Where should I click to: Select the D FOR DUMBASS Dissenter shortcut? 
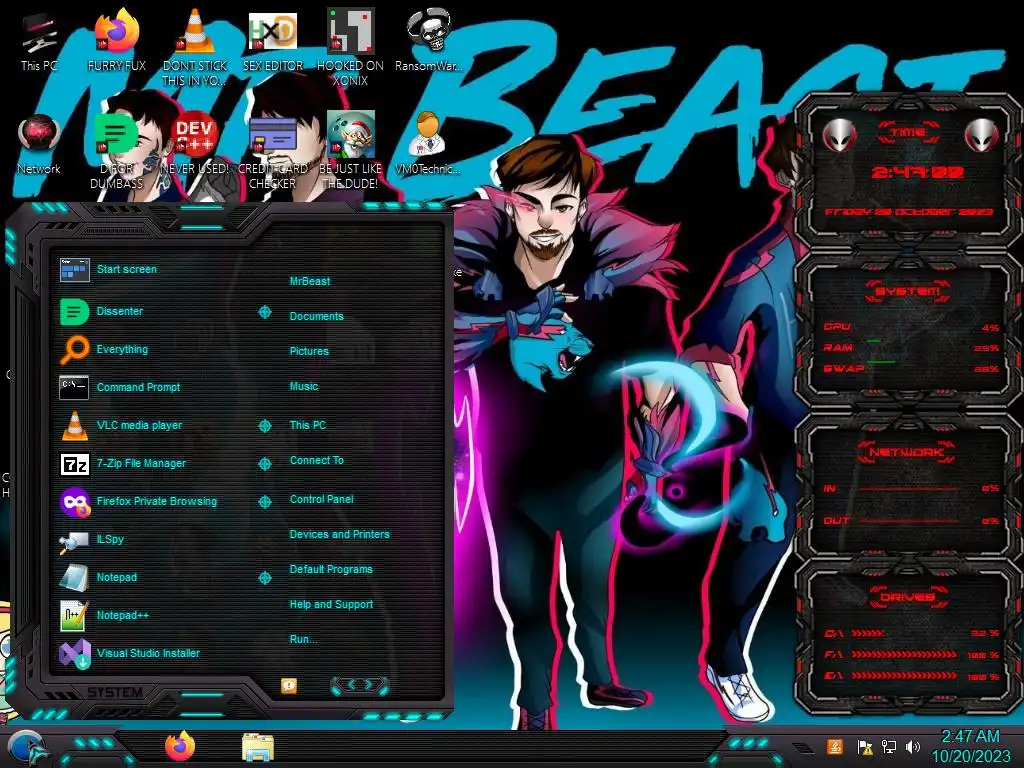pyautogui.click(x=117, y=150)
